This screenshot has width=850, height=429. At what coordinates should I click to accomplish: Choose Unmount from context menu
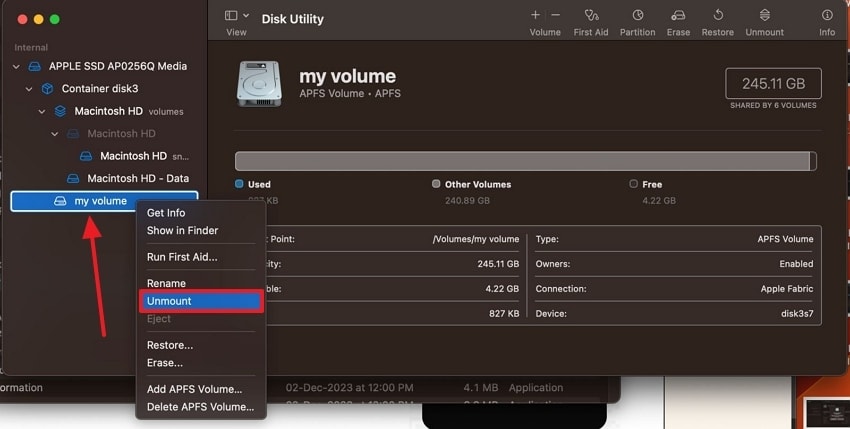[x=201, y=301]
